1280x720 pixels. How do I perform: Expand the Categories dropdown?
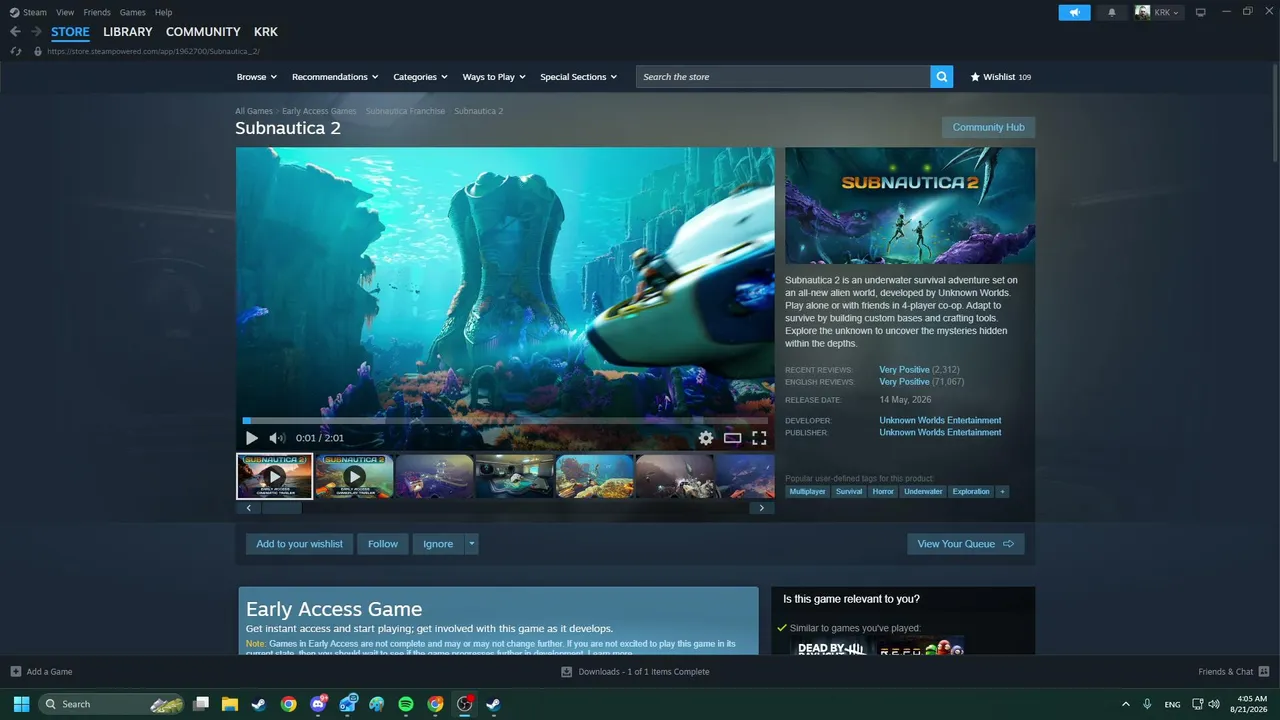420,77
